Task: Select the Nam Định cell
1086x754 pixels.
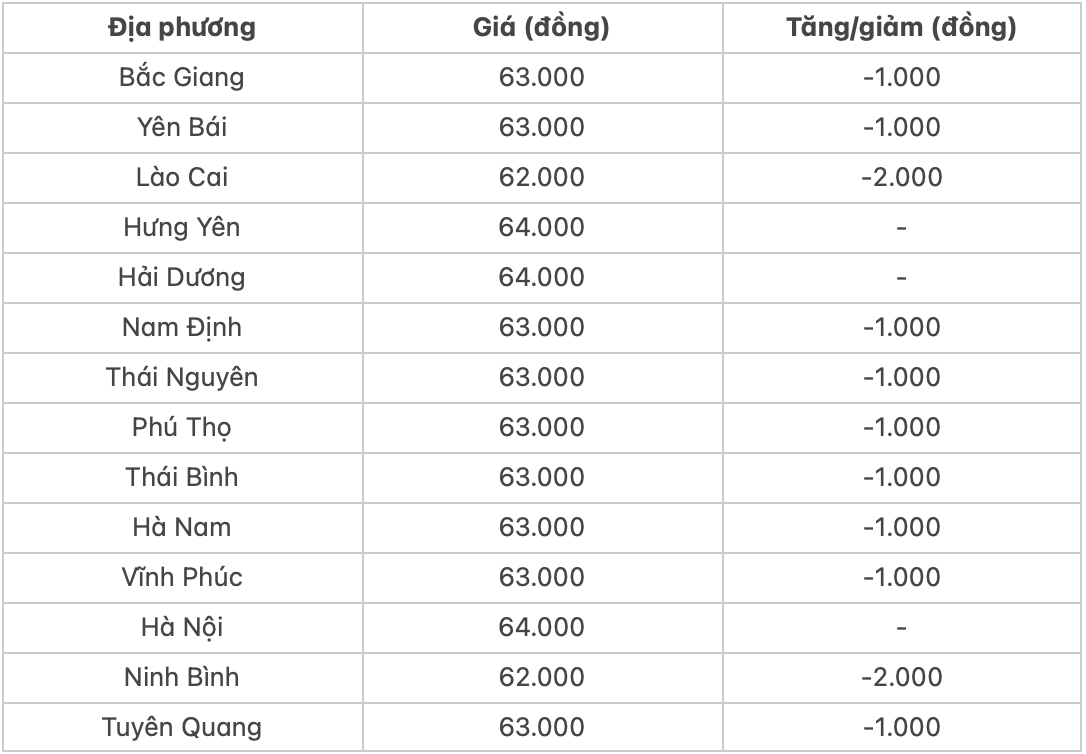Action: [182, 327]
